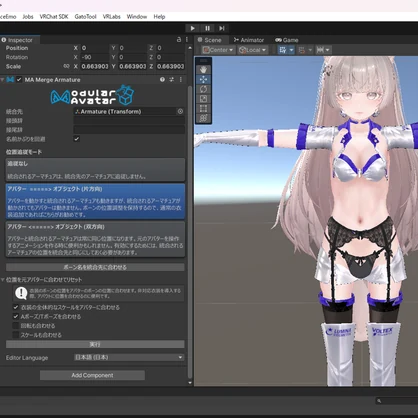Toggle grid visibility icon in scene toolbar
The height and width of the screenshot is (418, 418).
(x=283, y=50)
